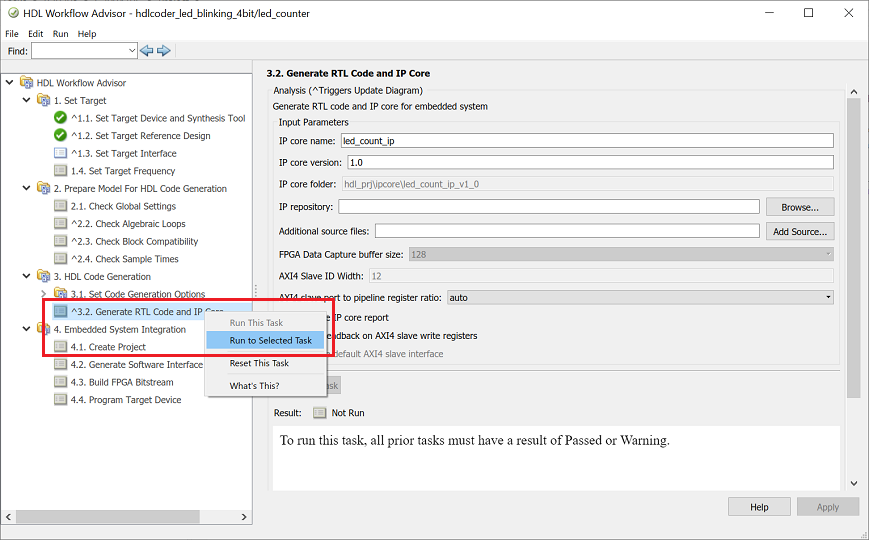This screenshot has width=869, height=540.
Task: Click the Find previous blue arrow icon
Action: pyautogui.click(x=146, y=51)
